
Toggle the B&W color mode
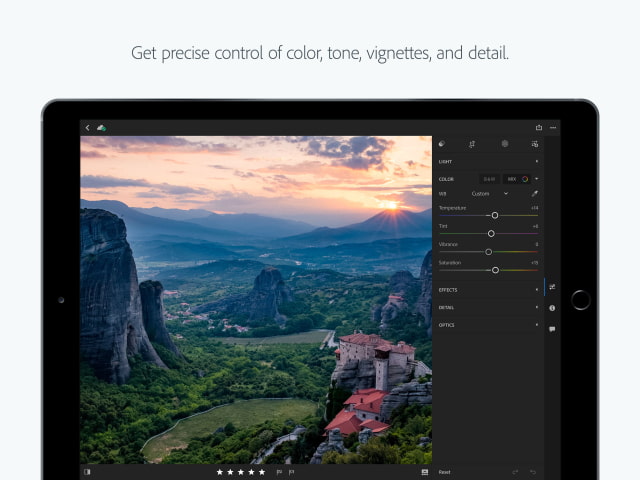pyautogui.click(x=489, y=179)
